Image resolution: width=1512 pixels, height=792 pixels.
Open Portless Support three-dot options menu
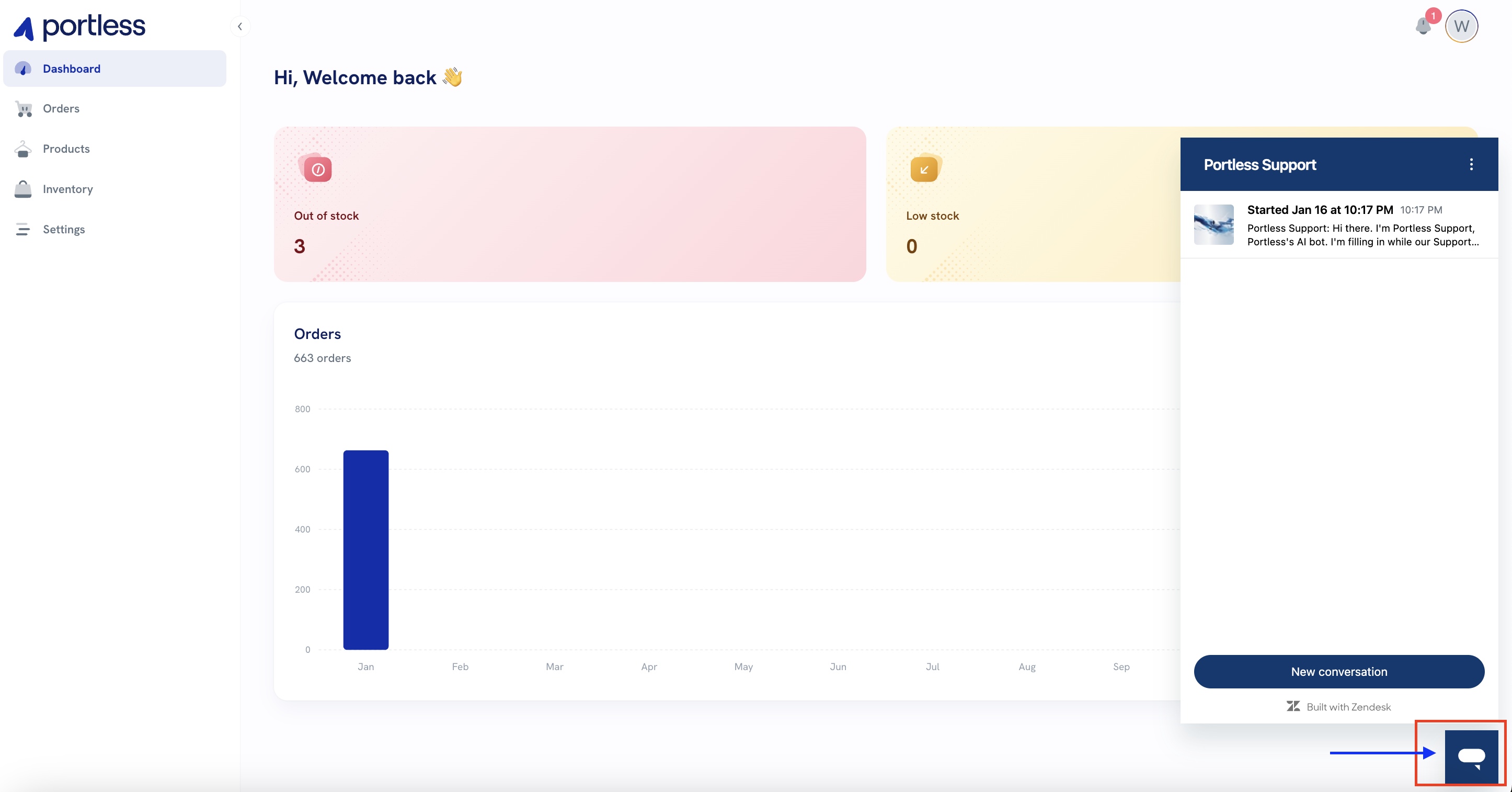point(1471,164)
